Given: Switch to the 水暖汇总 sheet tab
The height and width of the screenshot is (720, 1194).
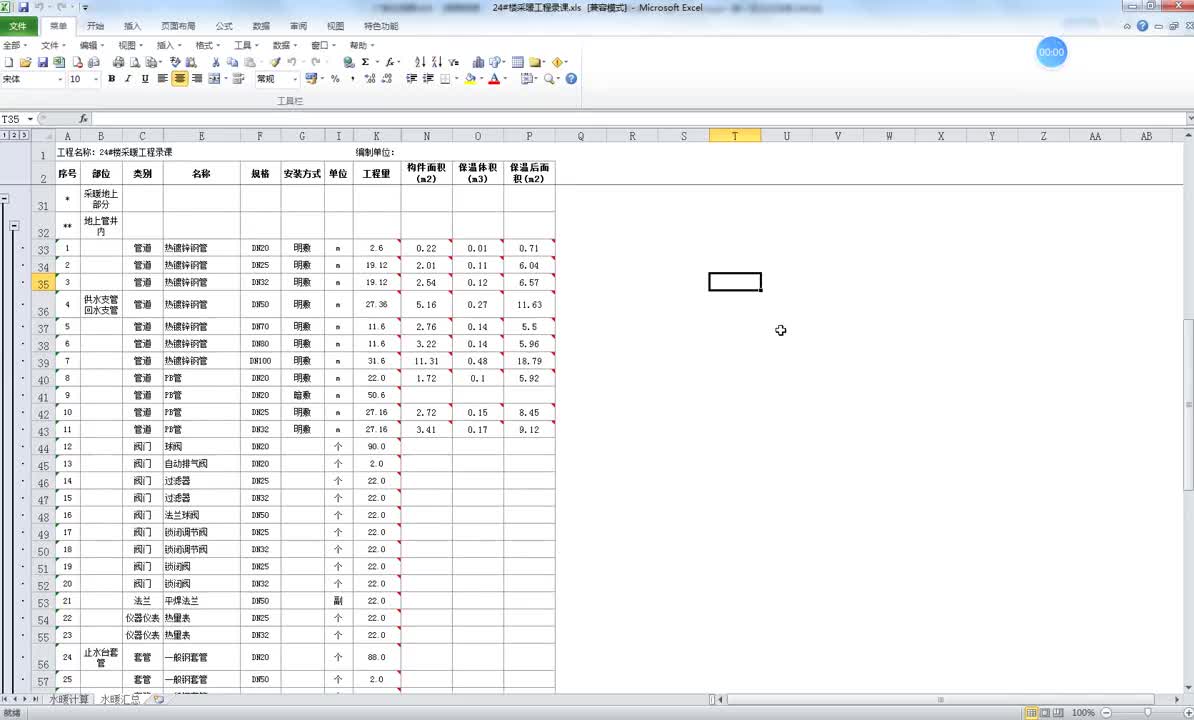Looking at the screenshot, I should coord(120,699).
